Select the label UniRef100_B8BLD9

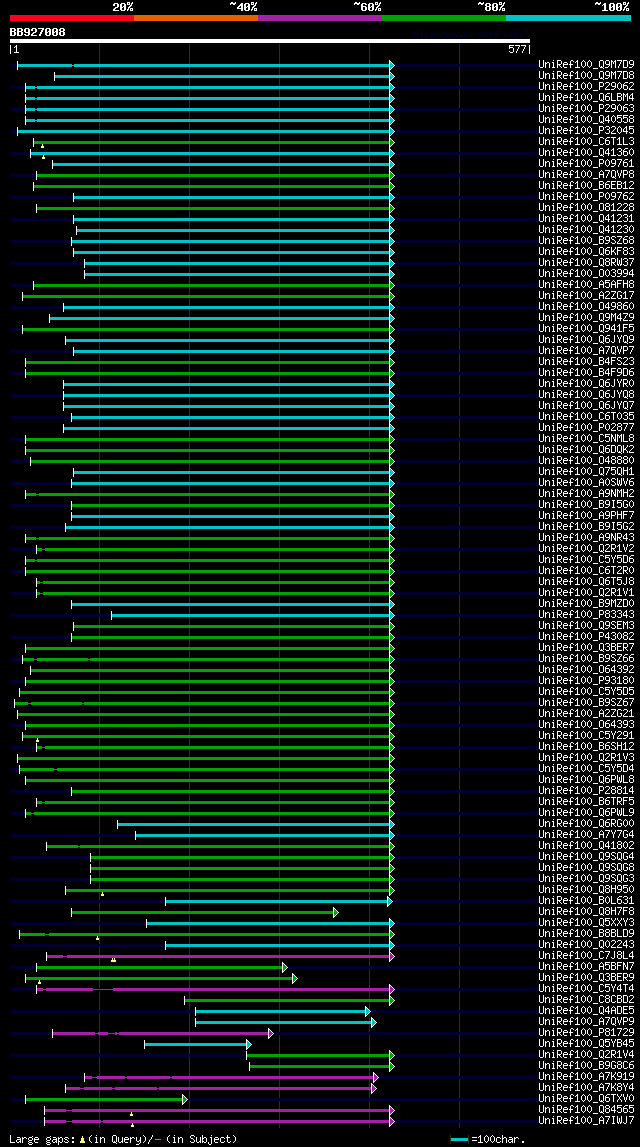tap(586, 933)
